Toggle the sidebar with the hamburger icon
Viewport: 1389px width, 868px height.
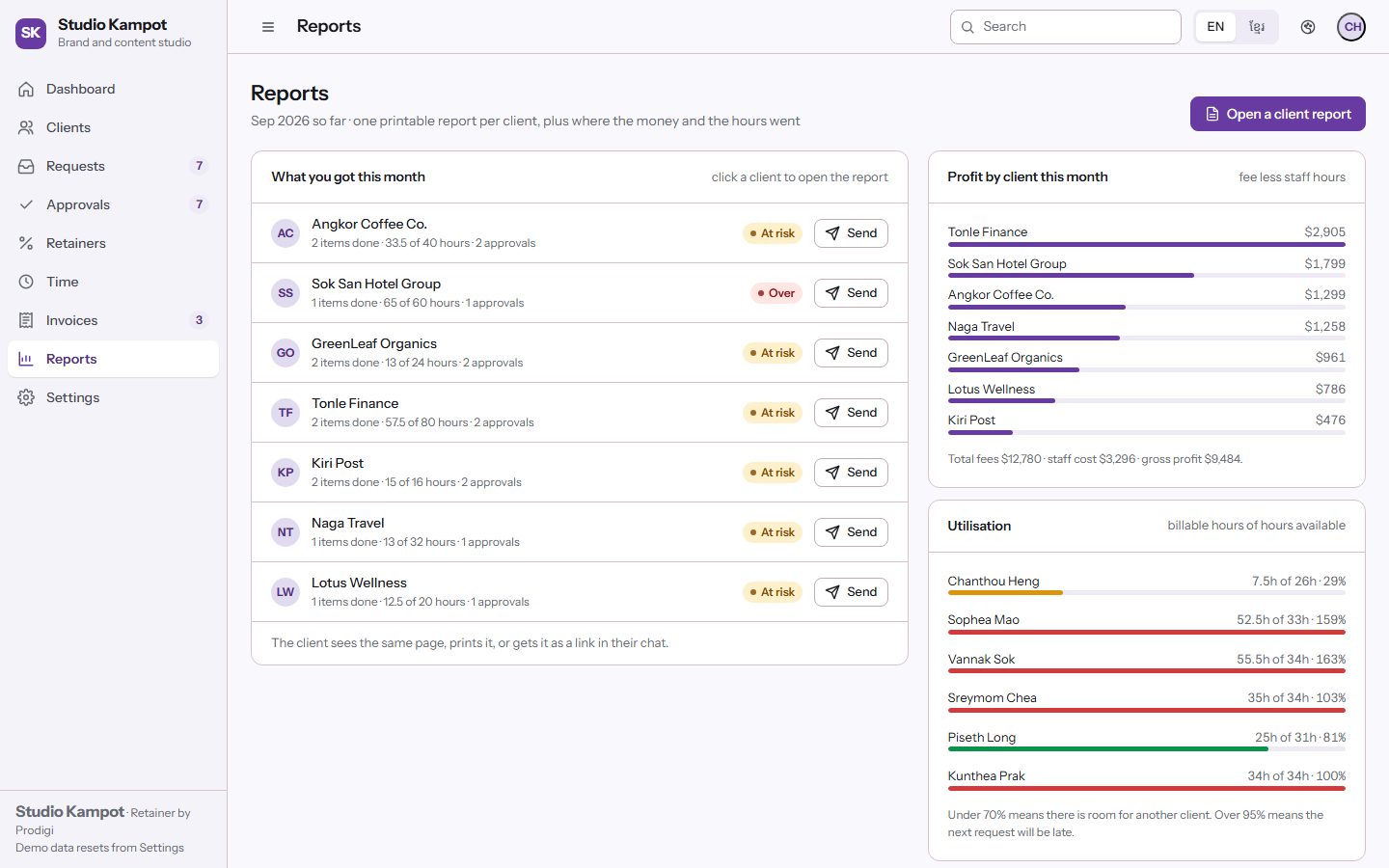[x=268, y=27]
